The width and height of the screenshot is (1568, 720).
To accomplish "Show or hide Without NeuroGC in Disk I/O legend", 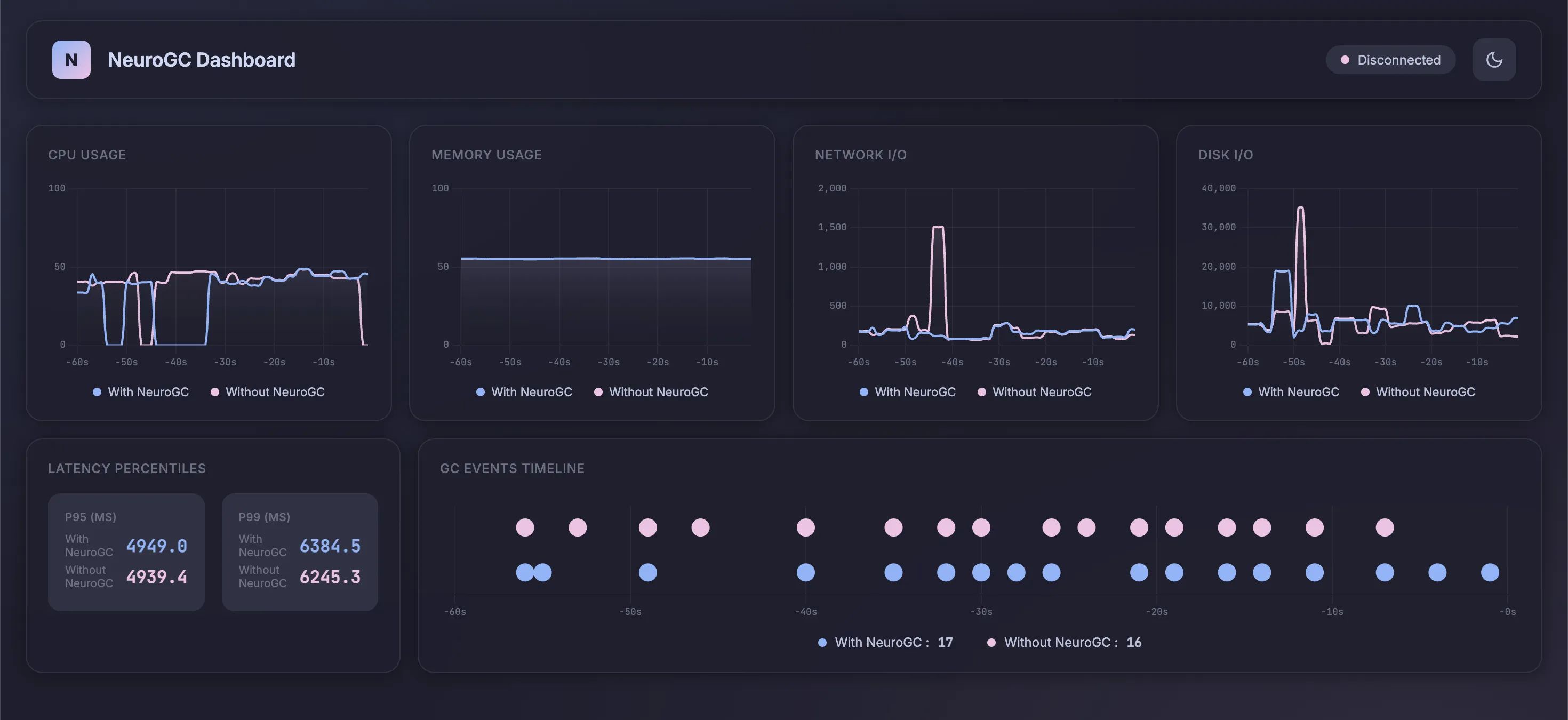I will 1418,392.
